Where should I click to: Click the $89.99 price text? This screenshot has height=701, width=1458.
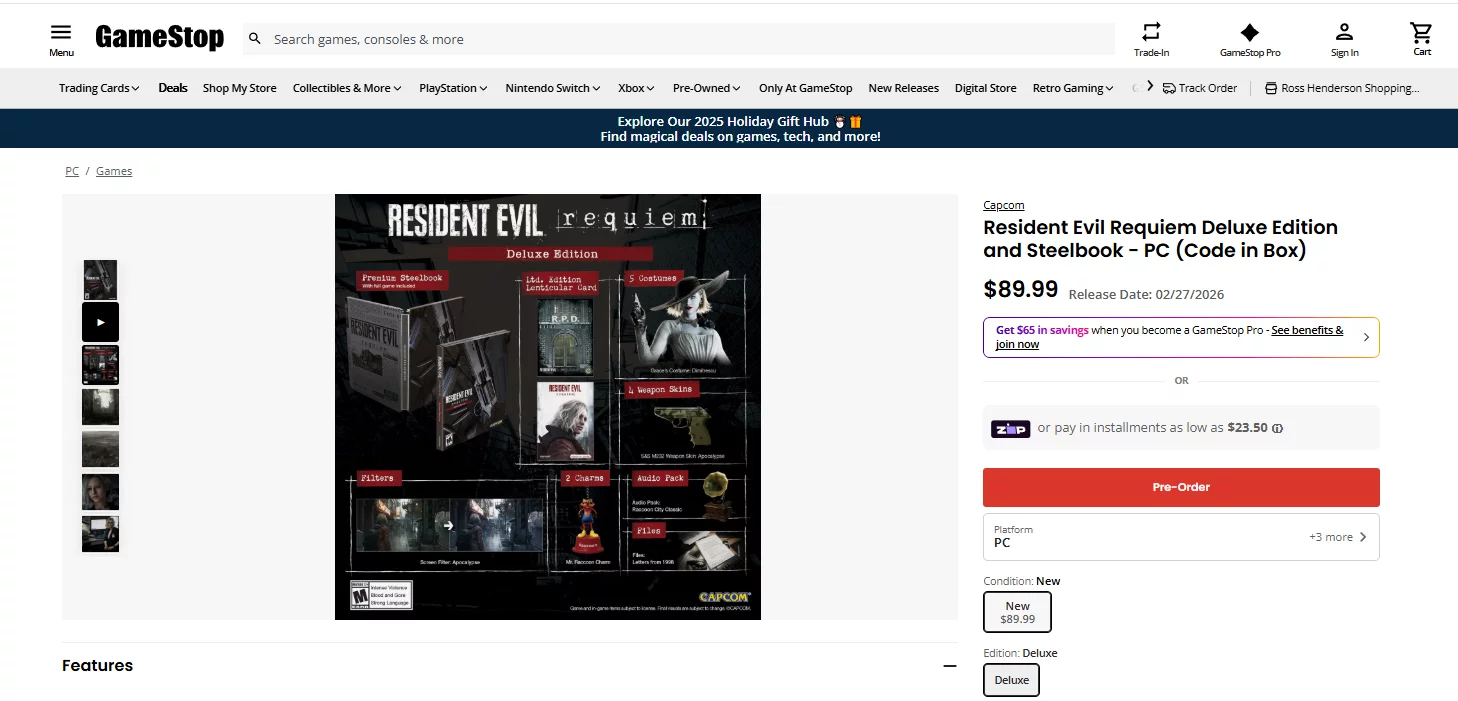[1020, 290]
